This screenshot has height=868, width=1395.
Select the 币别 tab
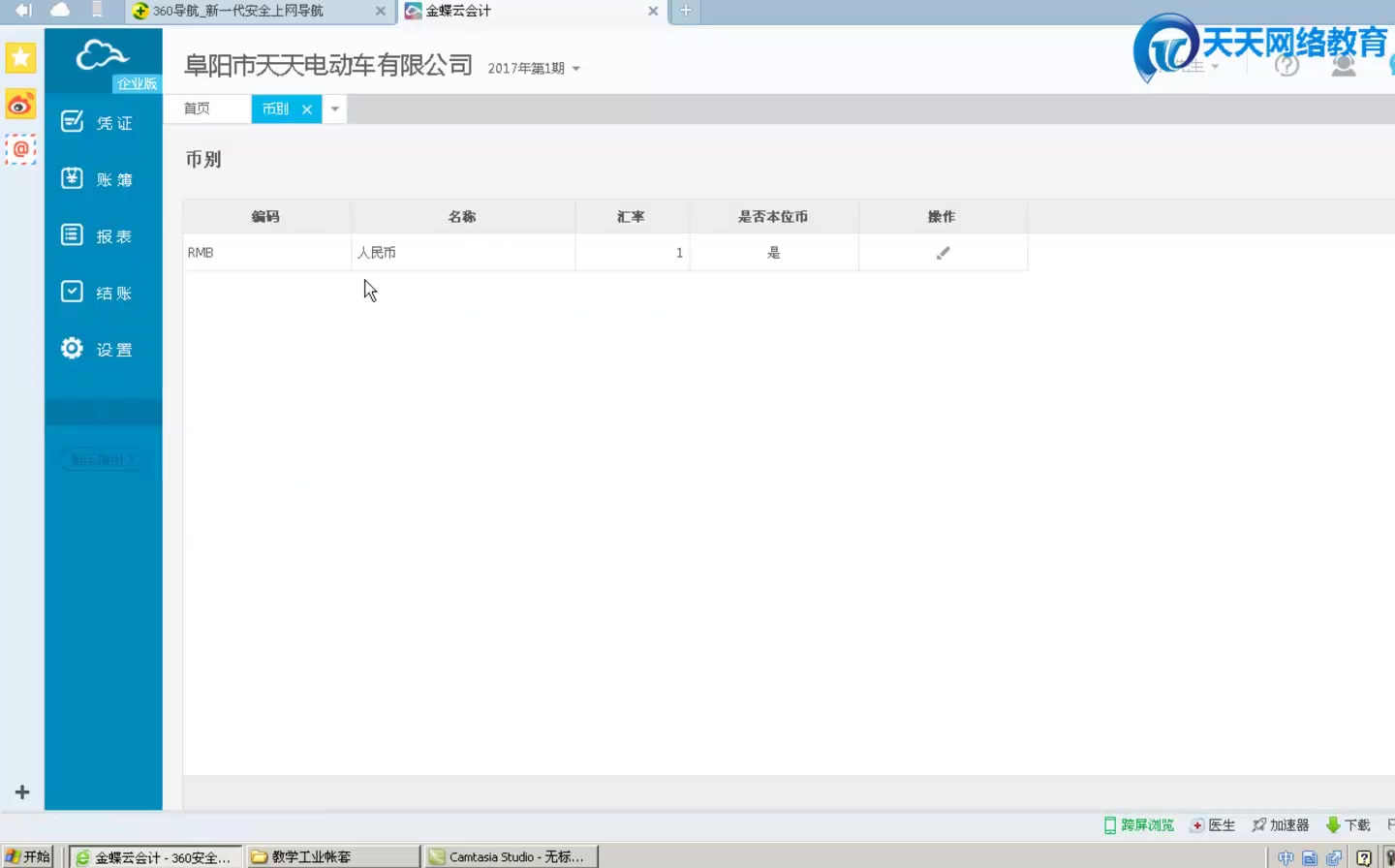click(275, 108)
